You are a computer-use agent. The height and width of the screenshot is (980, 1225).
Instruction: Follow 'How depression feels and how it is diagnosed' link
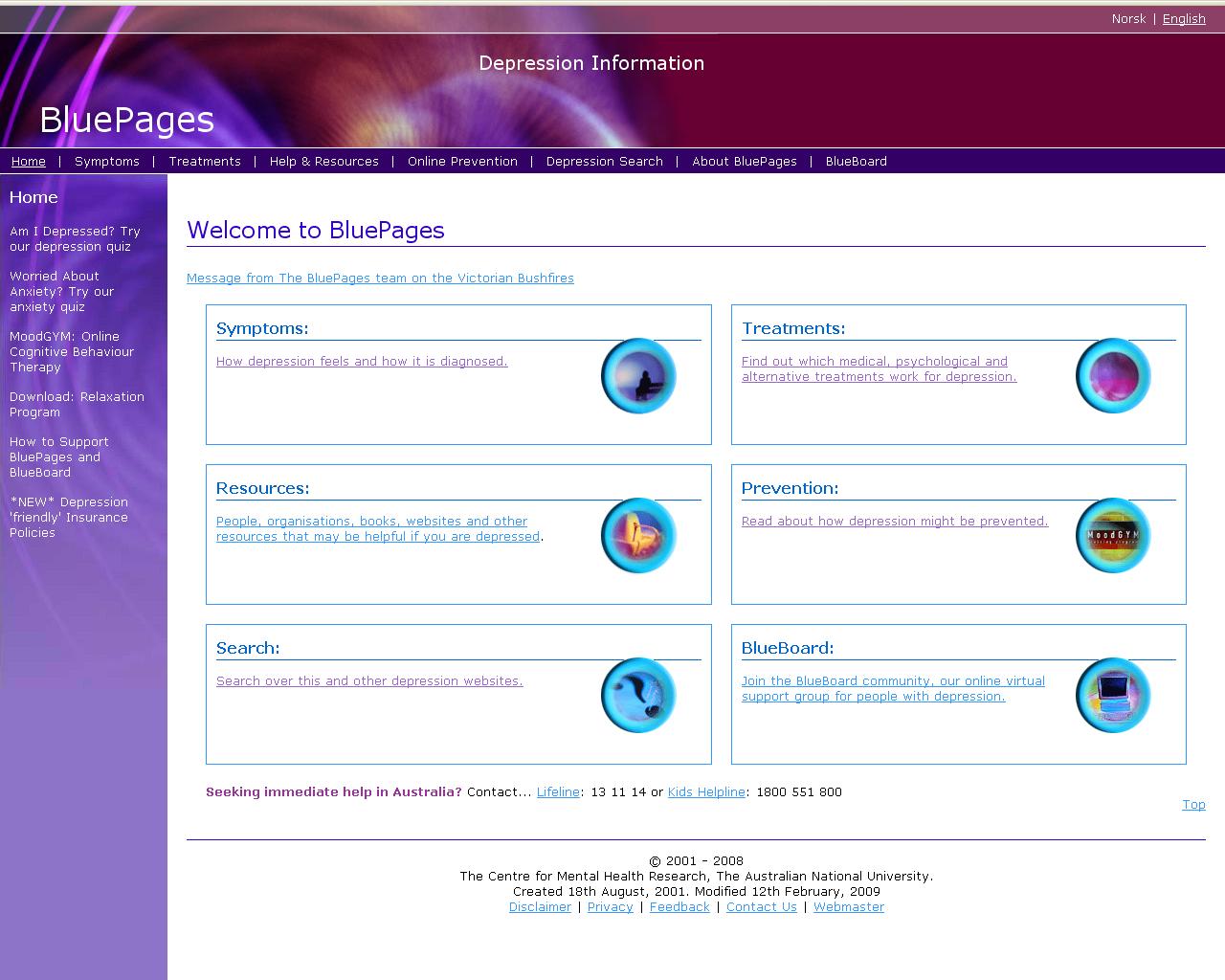[362, 362]
